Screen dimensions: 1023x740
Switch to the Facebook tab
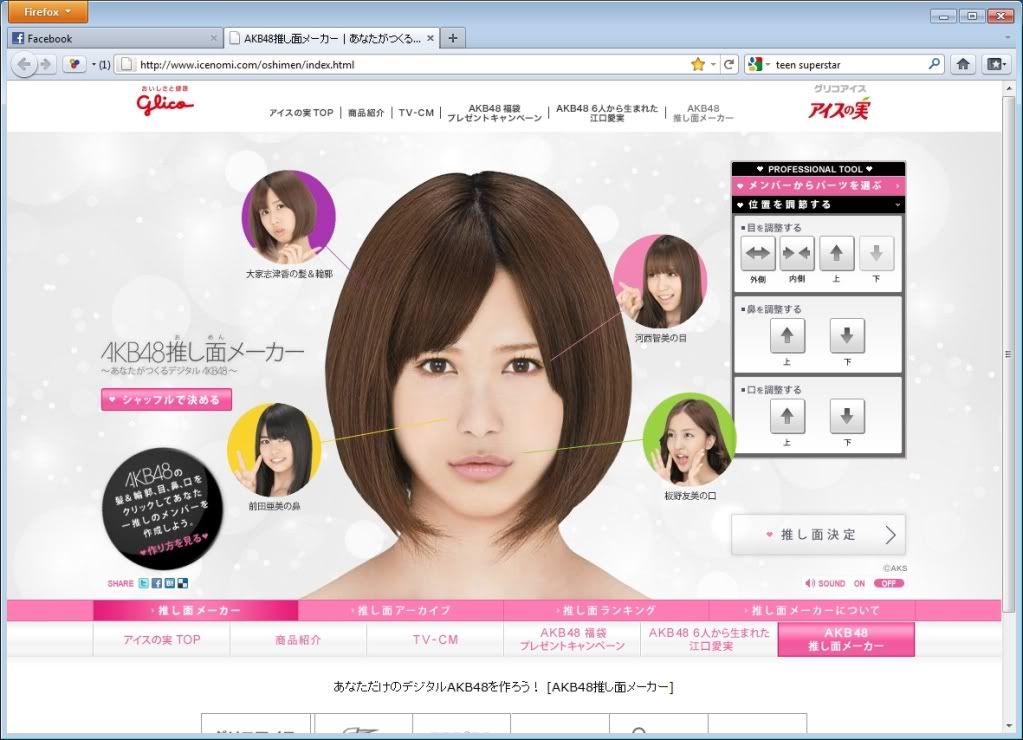[115, 39]
